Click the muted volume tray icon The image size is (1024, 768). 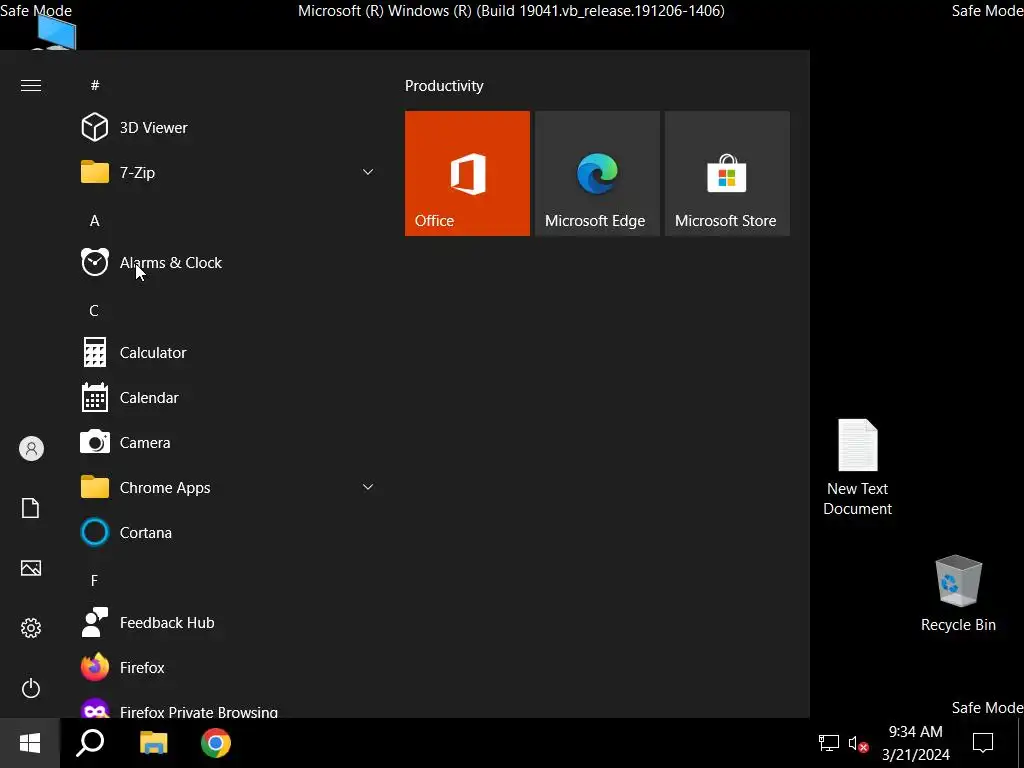(858, 743)
